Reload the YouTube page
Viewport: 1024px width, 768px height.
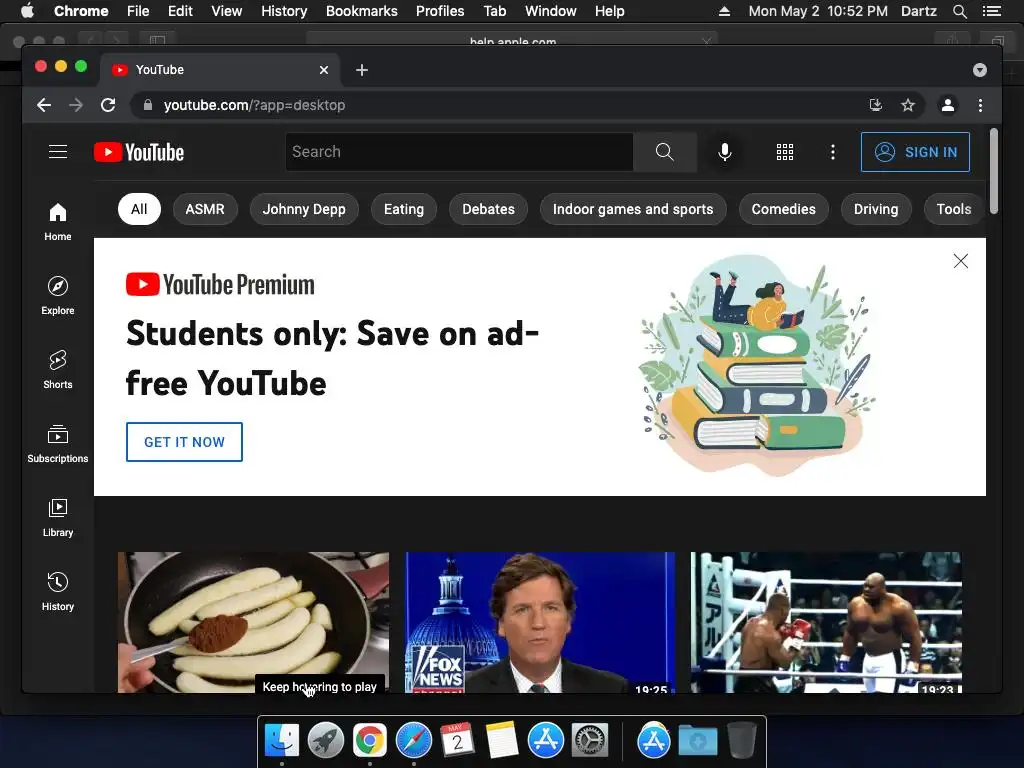(108, 105)
